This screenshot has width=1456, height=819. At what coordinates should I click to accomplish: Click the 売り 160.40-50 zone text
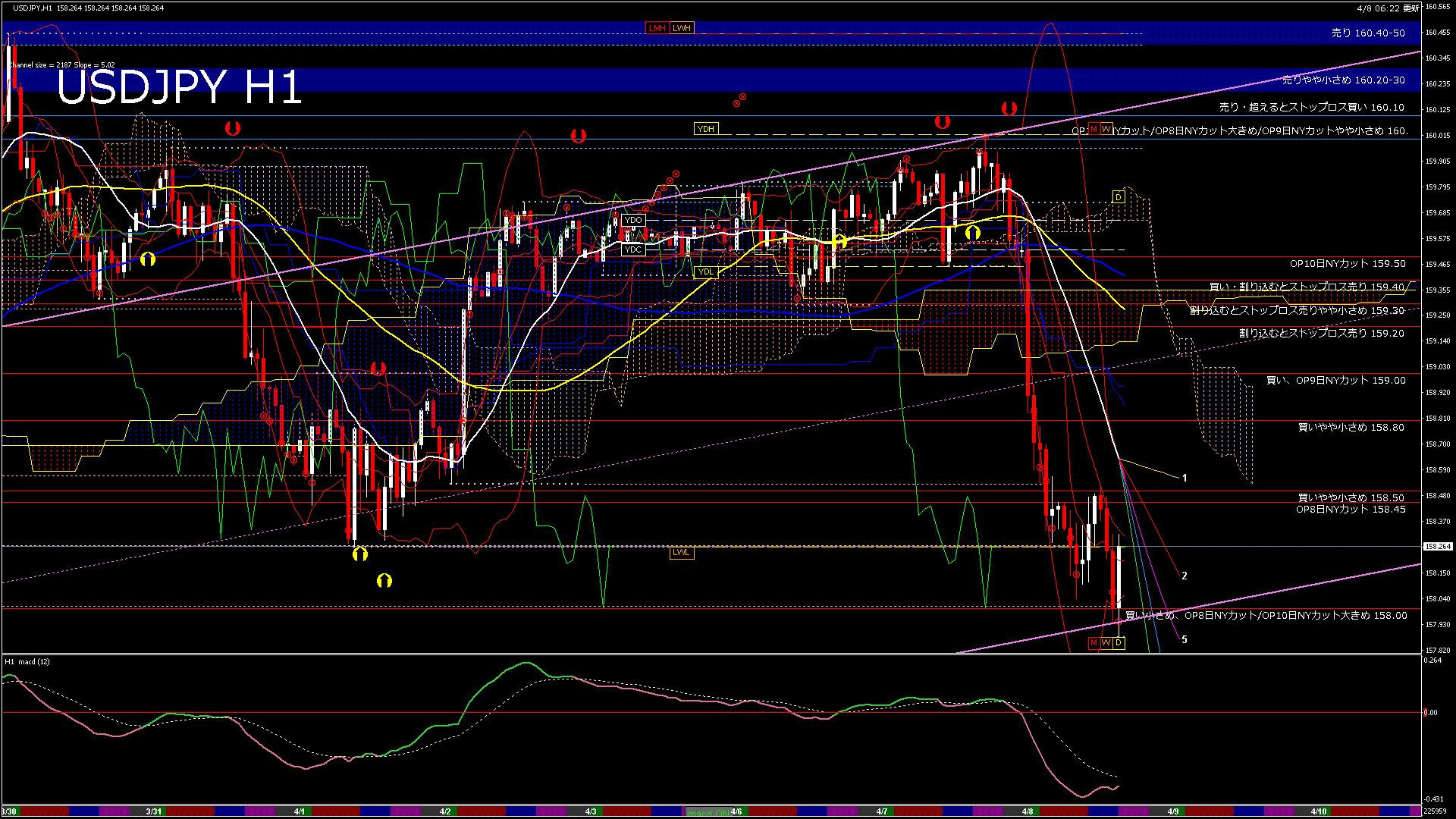coord(1368,33)
